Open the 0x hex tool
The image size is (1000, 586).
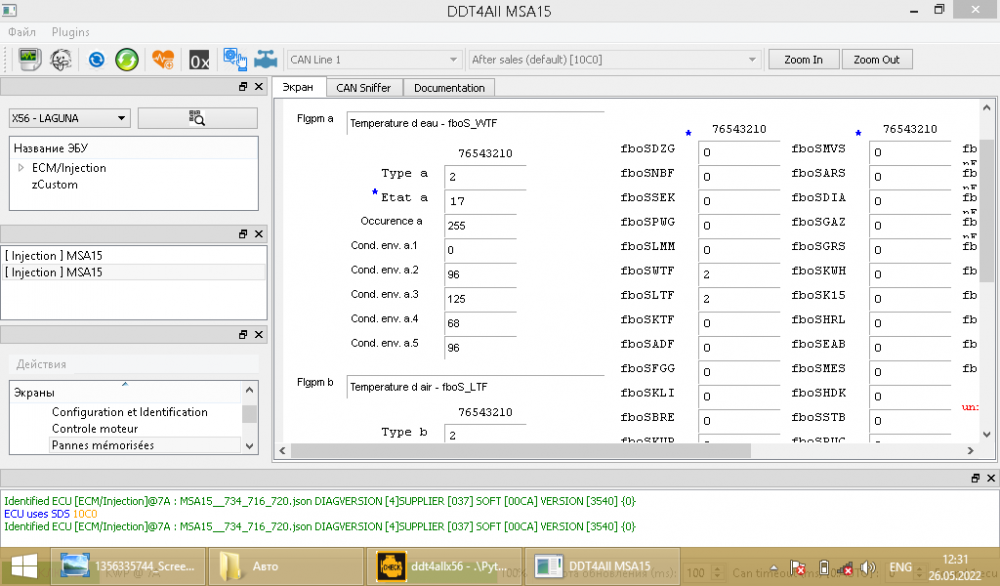click(199, 61)
